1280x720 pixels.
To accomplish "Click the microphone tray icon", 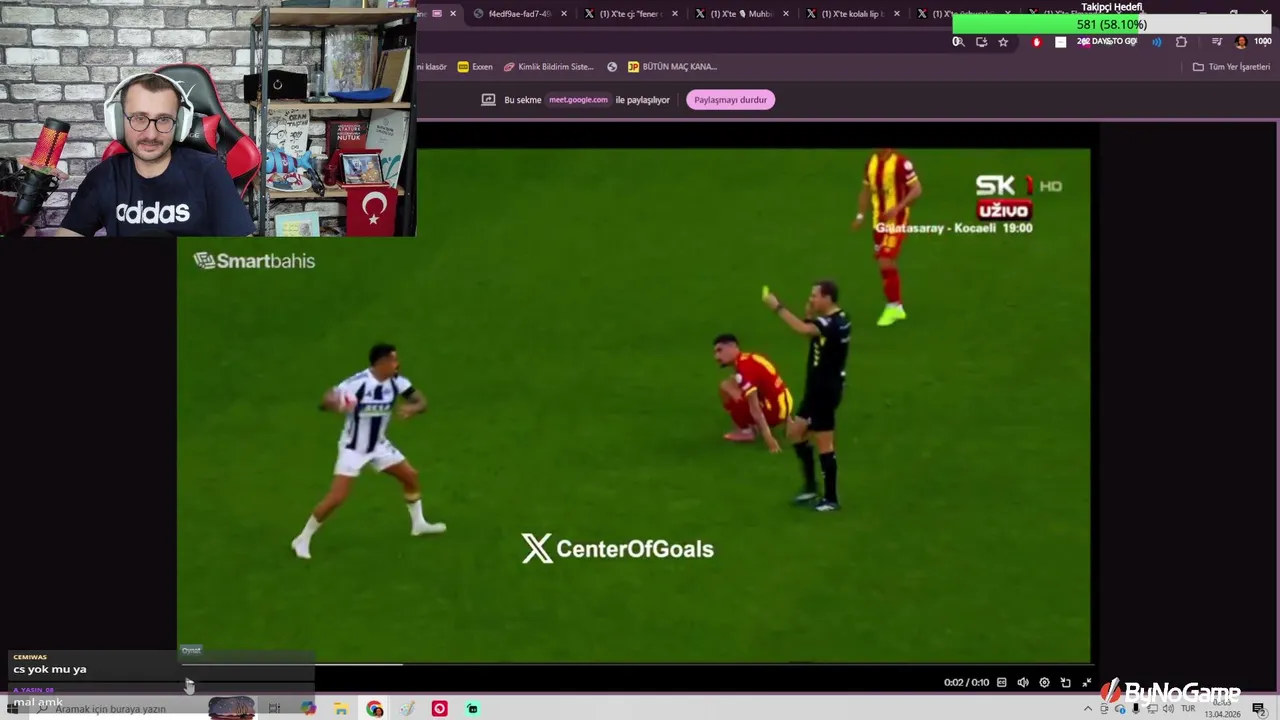I will pos(1136,709).
